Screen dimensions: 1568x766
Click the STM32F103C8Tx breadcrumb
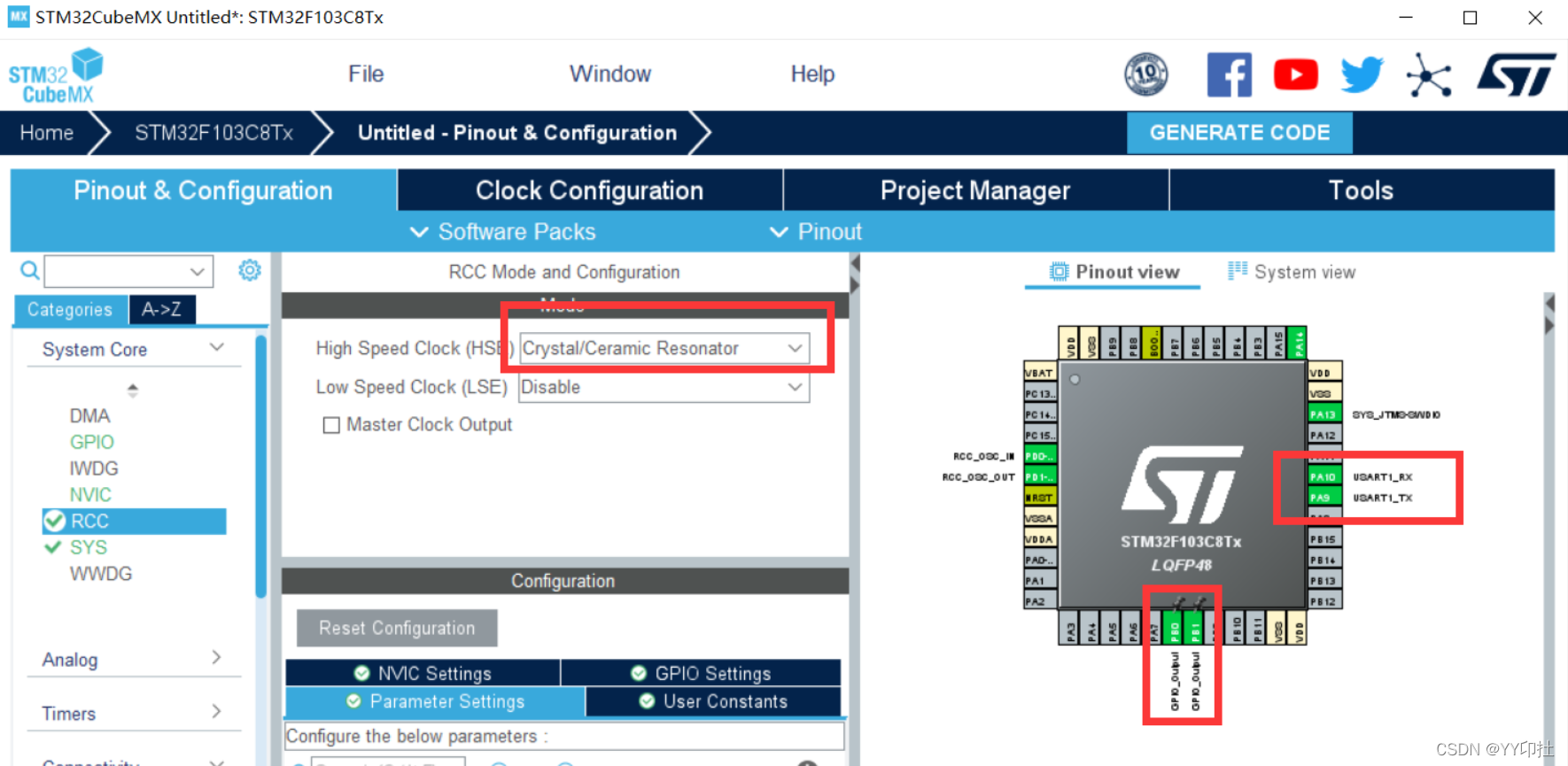click(x=213, y=133)
